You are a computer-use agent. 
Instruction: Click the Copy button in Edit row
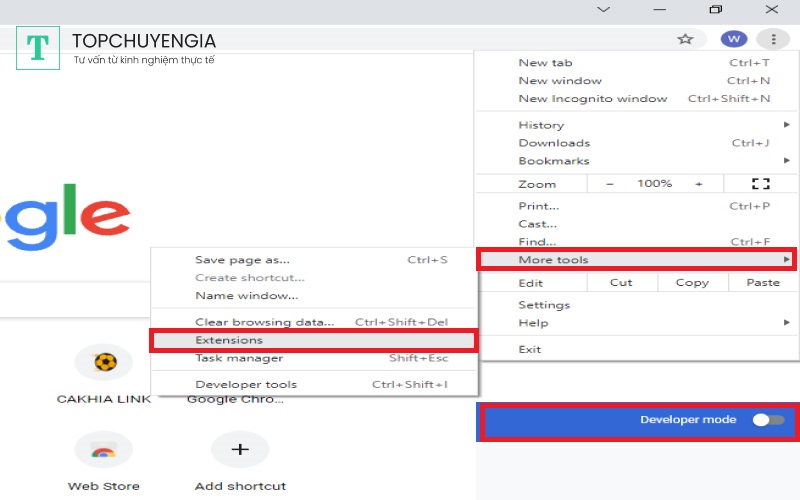(691, 283)
